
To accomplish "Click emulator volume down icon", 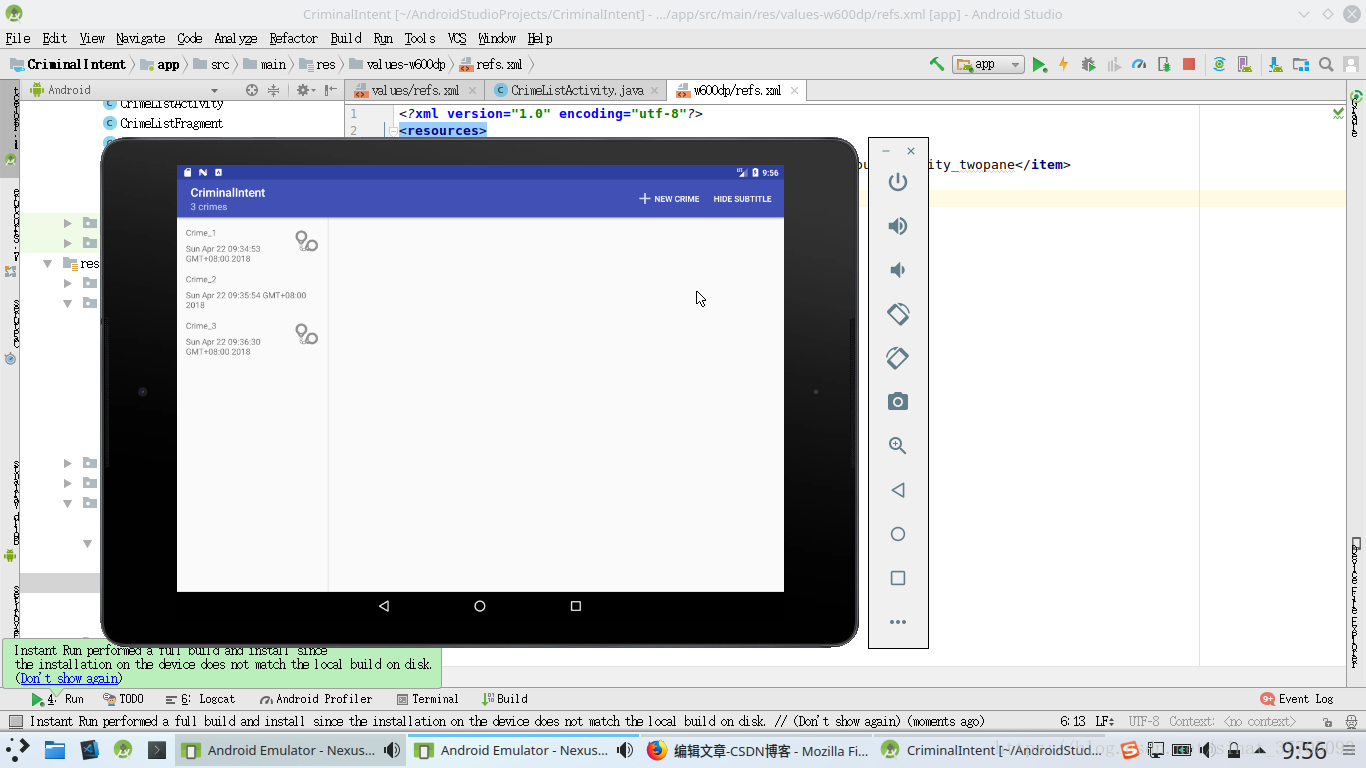I will [898, 270].
